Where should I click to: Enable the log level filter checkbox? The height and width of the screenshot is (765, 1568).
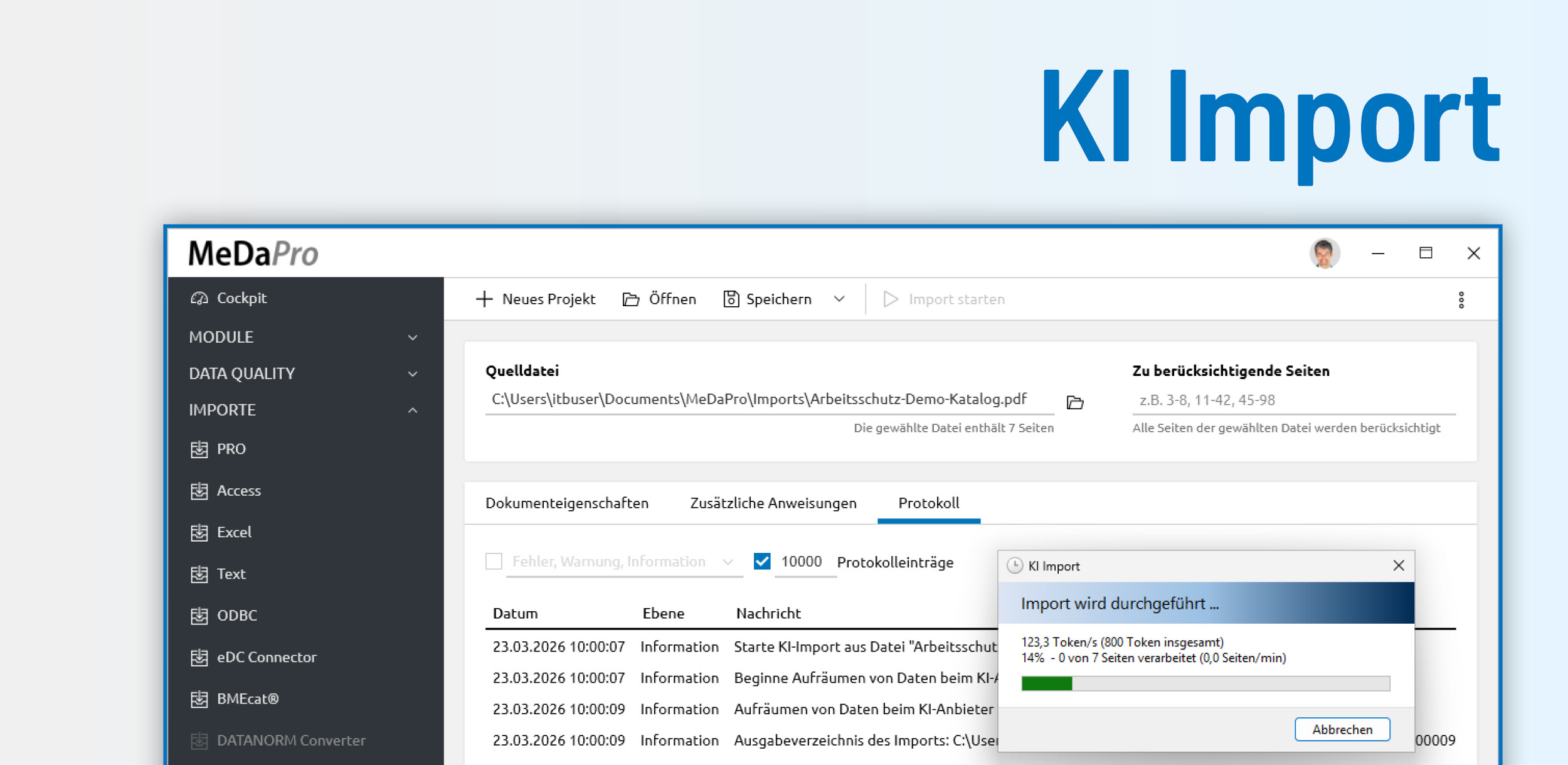tap(494, 561)
